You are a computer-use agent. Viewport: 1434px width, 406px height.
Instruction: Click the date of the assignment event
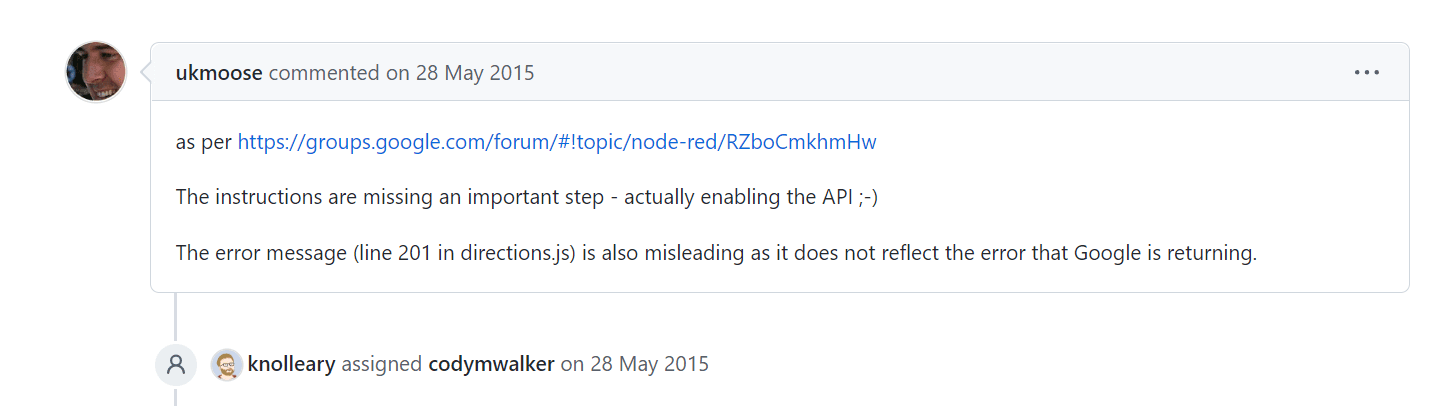pos(634,364)
